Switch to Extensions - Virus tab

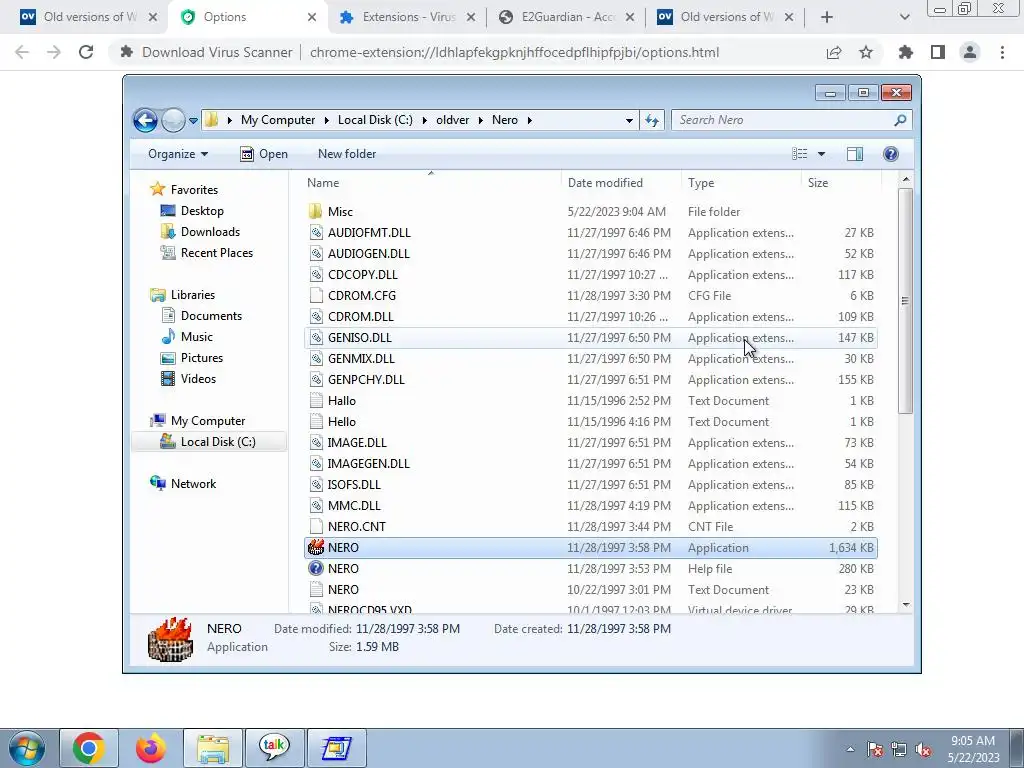point(406,17)
